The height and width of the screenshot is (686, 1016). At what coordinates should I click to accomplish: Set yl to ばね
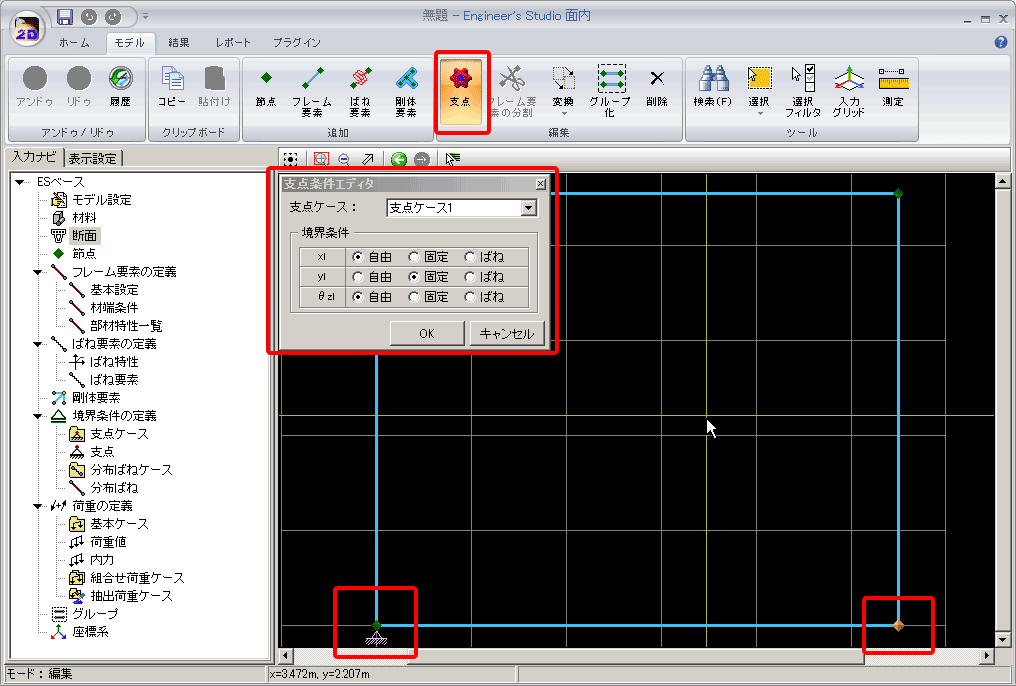[x=470, y=277]
